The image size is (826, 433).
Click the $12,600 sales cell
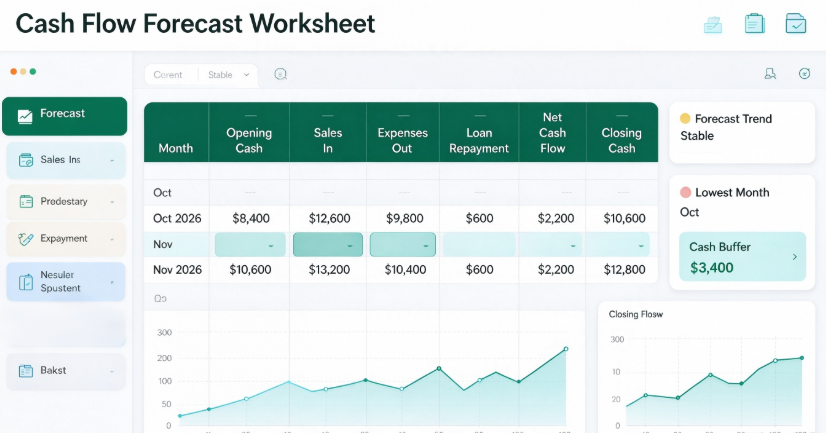pos(329,219)
